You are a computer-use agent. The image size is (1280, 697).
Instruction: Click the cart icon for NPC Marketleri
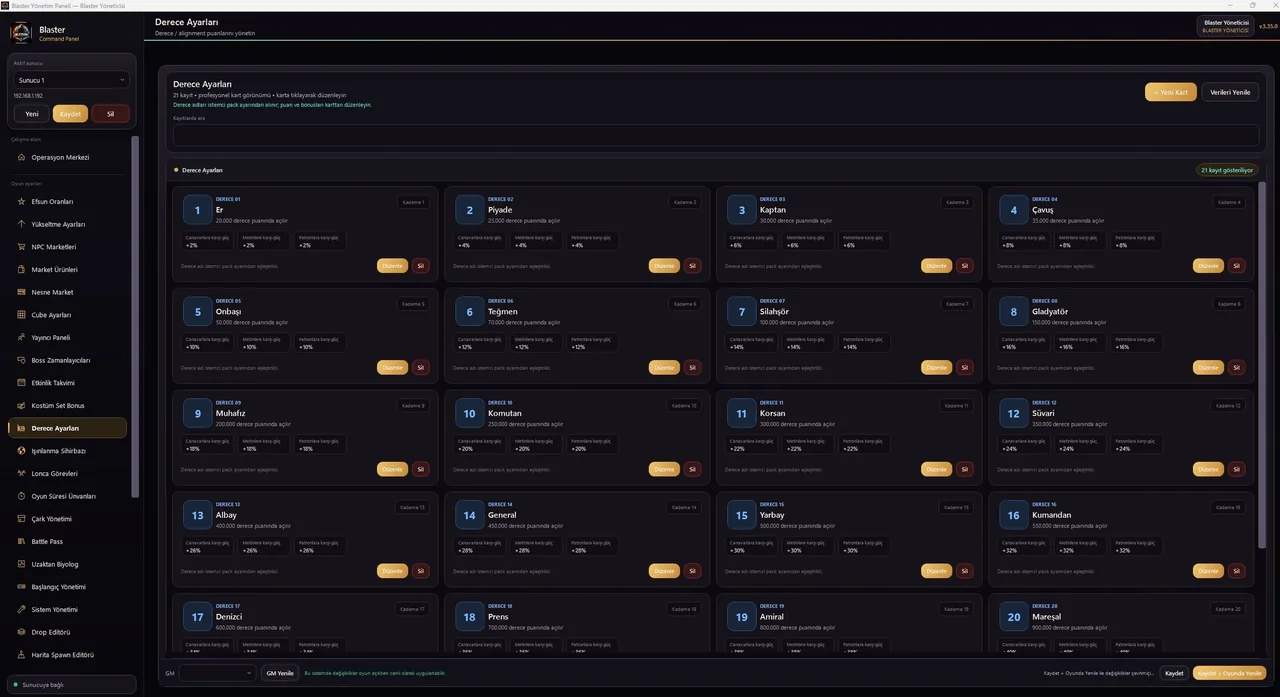coord(21,247)
